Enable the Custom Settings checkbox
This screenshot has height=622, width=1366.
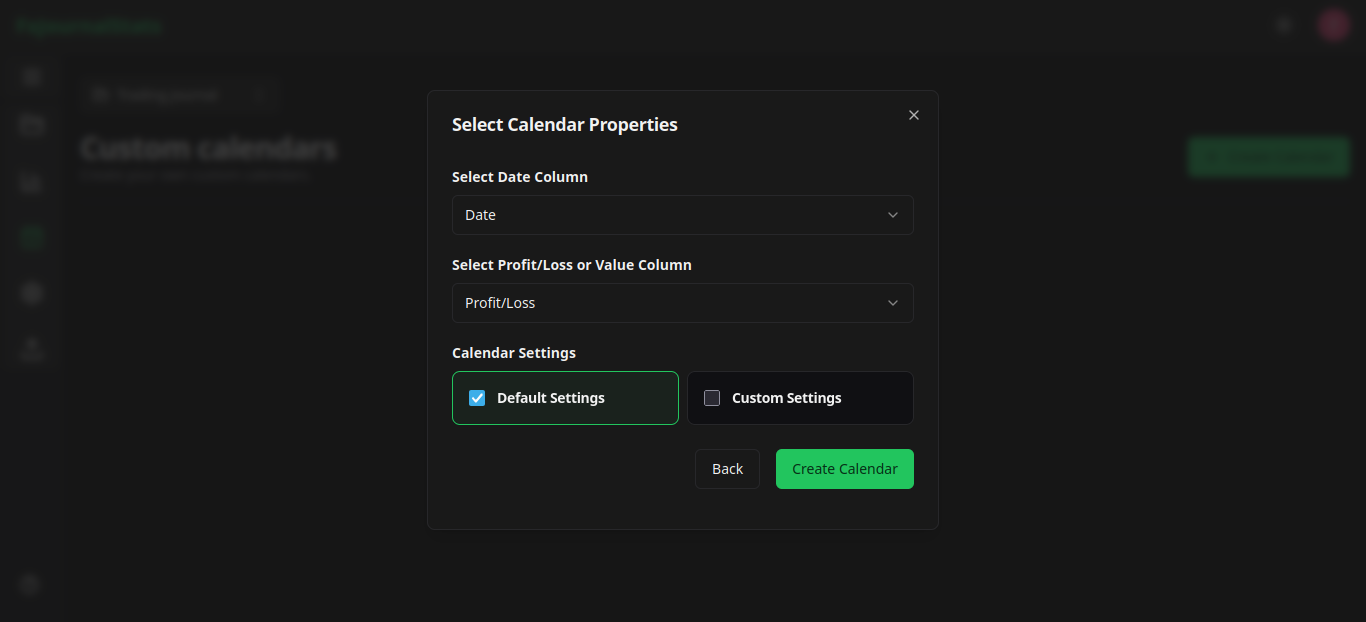pyautogui.click(x=711, y=398)
